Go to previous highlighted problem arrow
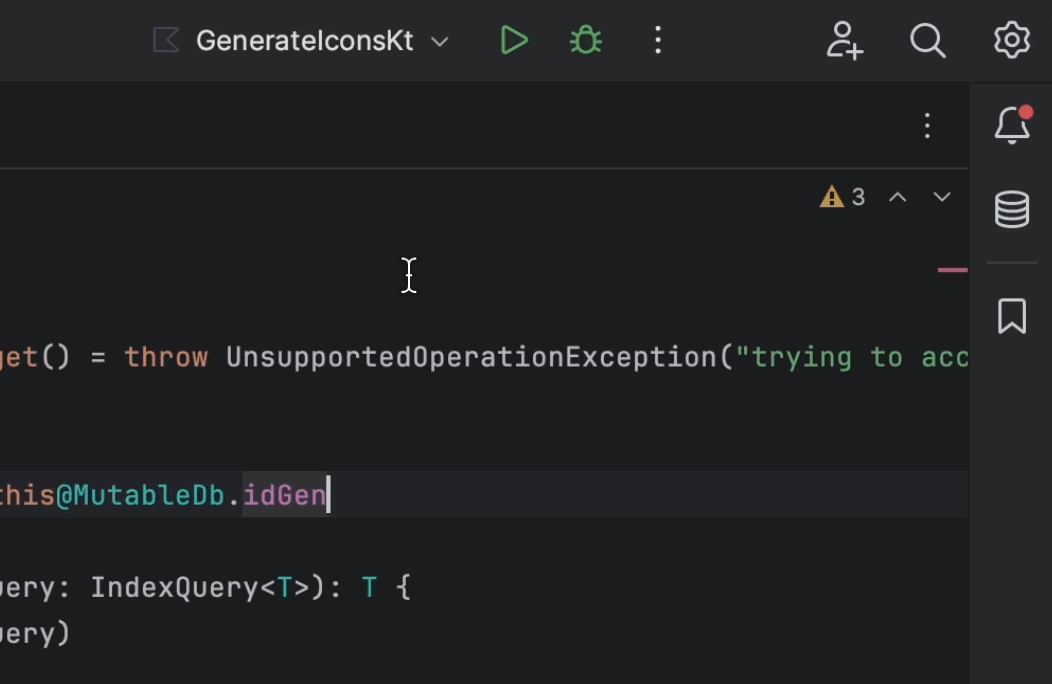 [x=898, y=197]
